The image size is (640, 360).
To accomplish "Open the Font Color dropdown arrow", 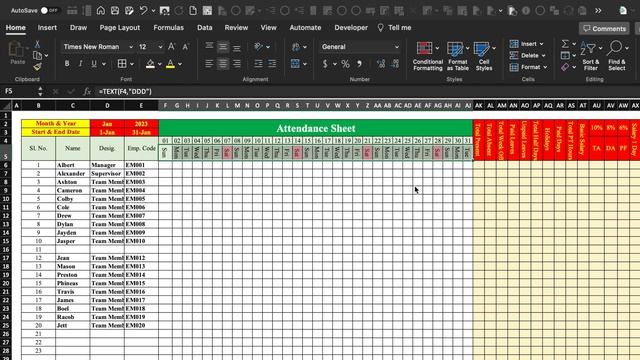I will 180,64.
